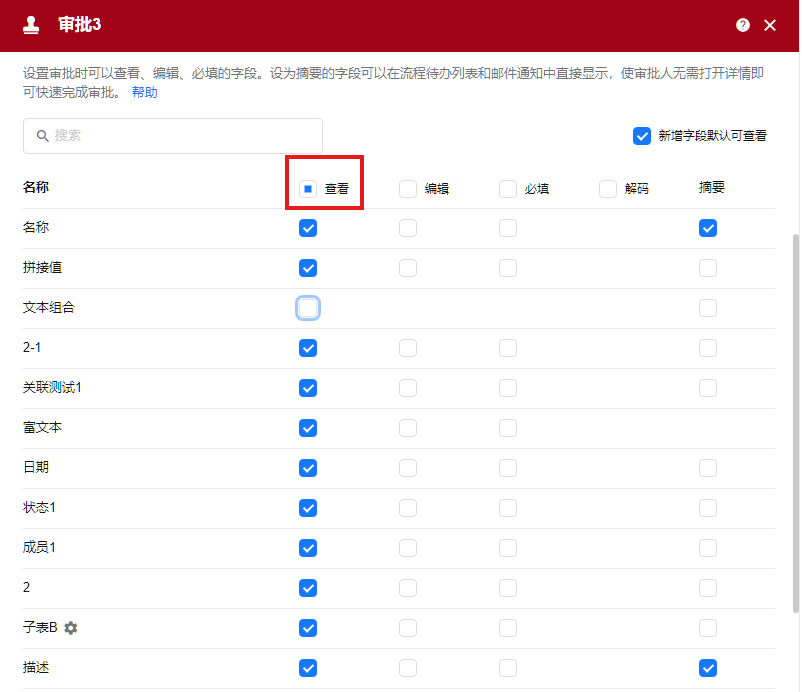The image size is (802, 692).
Task: Toggle 新增字段默认可查看 checkbox
Action: (x=642, y=136)
